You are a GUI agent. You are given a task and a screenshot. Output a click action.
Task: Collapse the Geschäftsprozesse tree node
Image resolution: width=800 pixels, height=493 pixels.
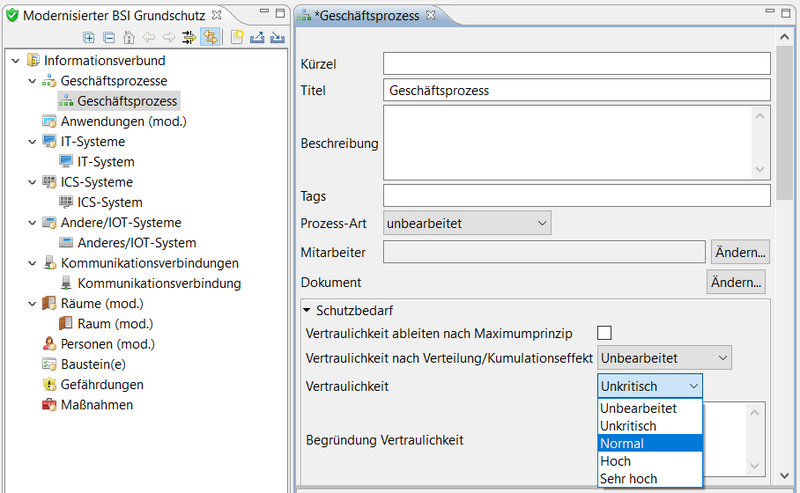32,81
